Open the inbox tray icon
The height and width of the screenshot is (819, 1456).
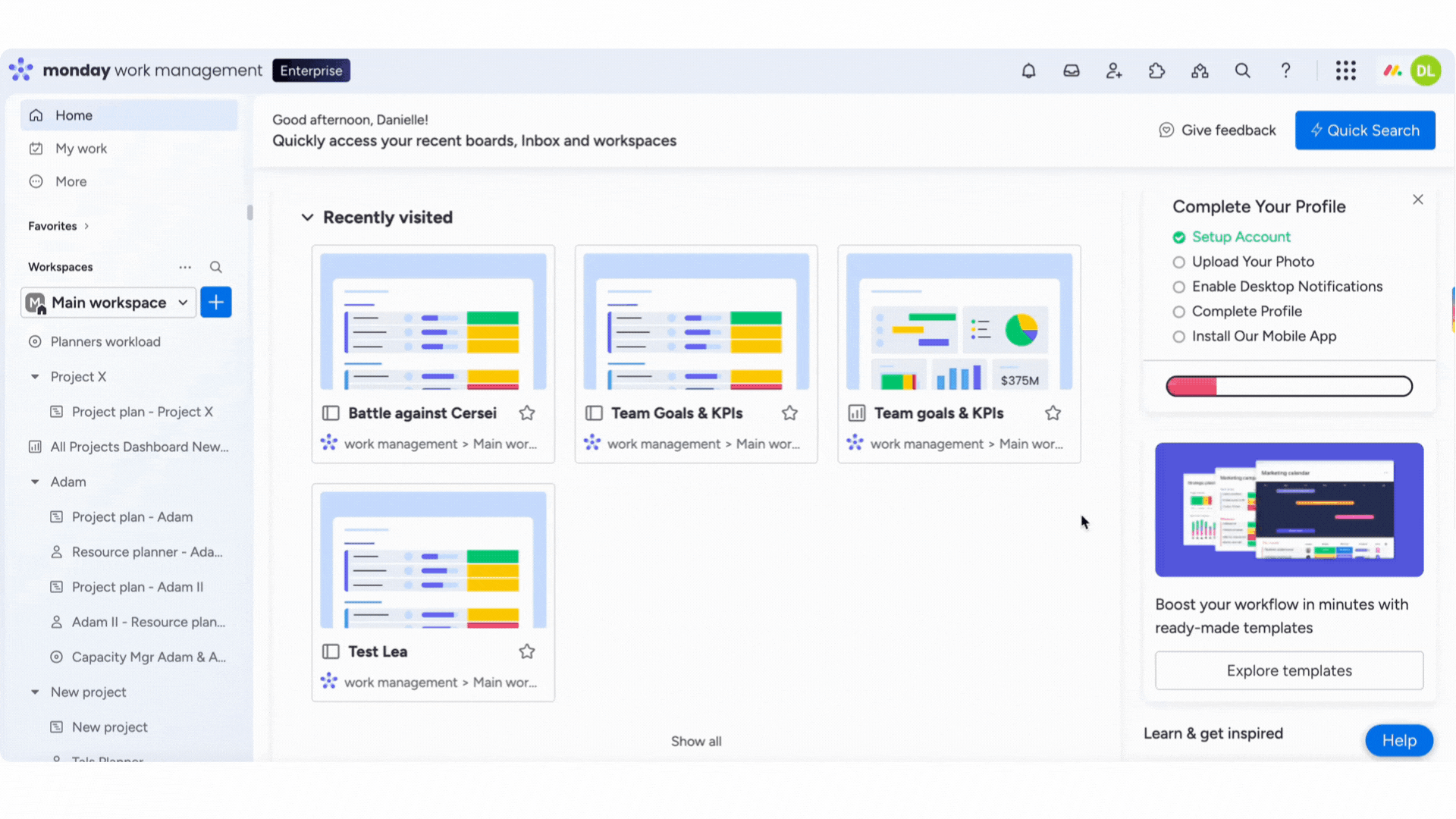pyautogui.click(x=1072, y=71)
